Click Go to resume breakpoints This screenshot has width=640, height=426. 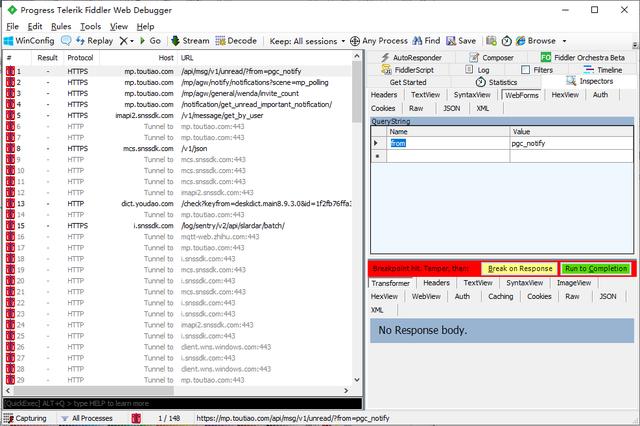150,41
